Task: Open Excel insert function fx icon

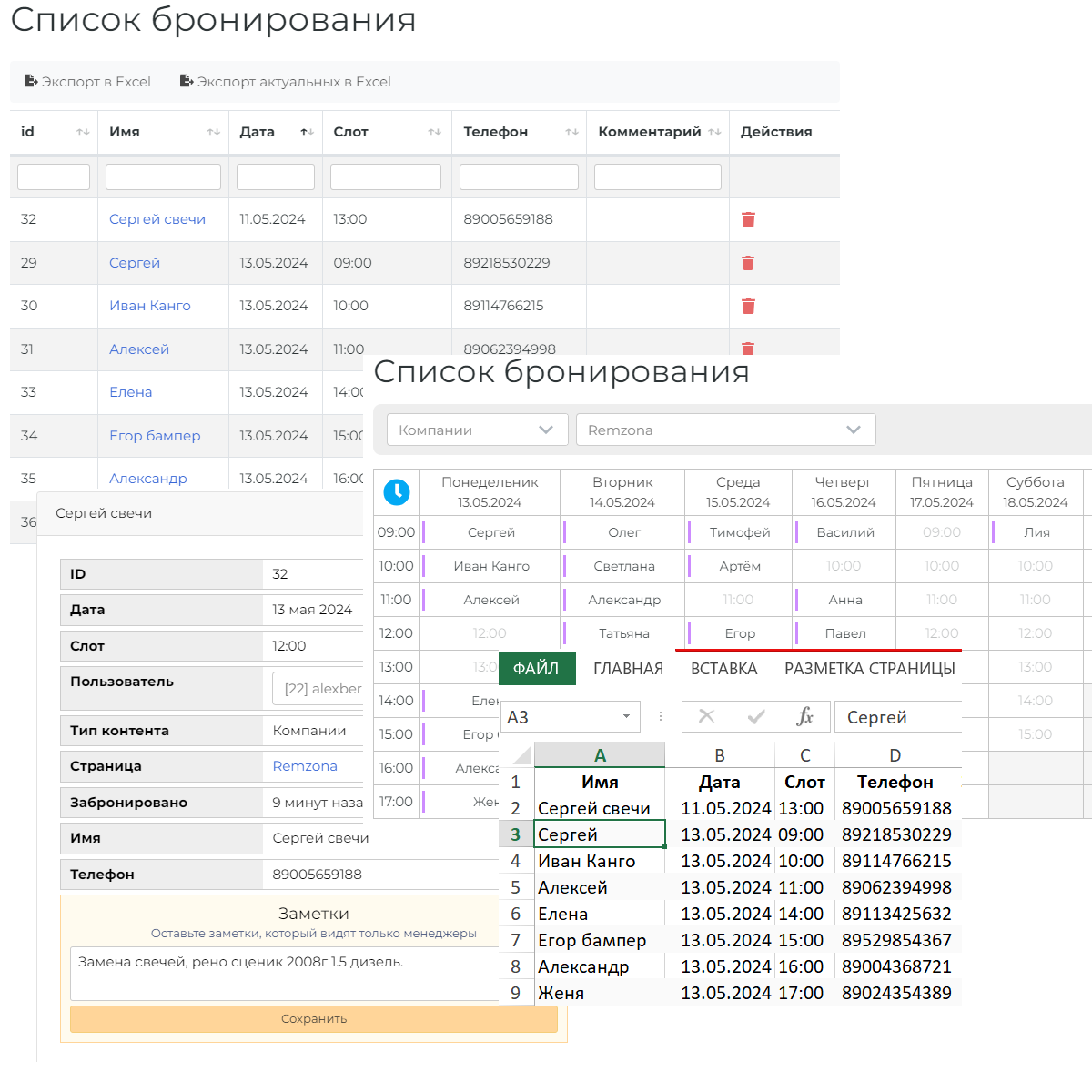Action: [805, 716]
